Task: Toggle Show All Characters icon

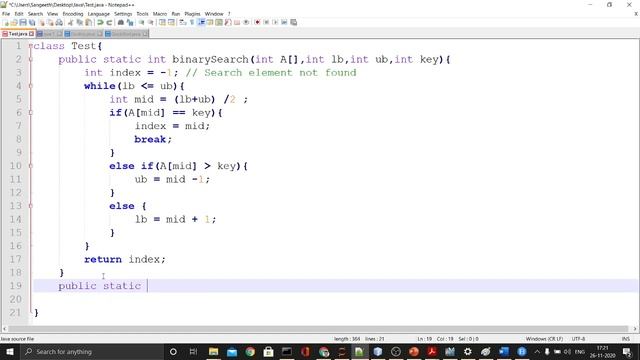Action: point(192,22)
